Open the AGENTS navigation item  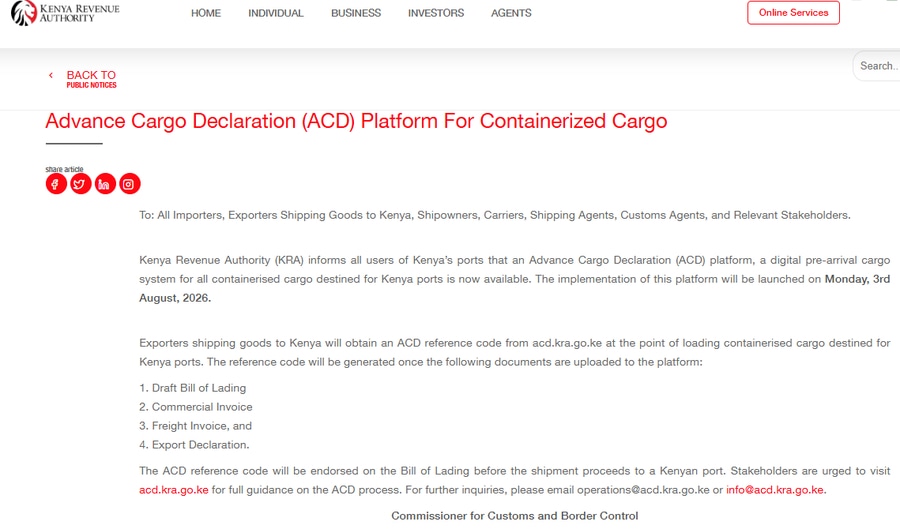pos(511,13)
